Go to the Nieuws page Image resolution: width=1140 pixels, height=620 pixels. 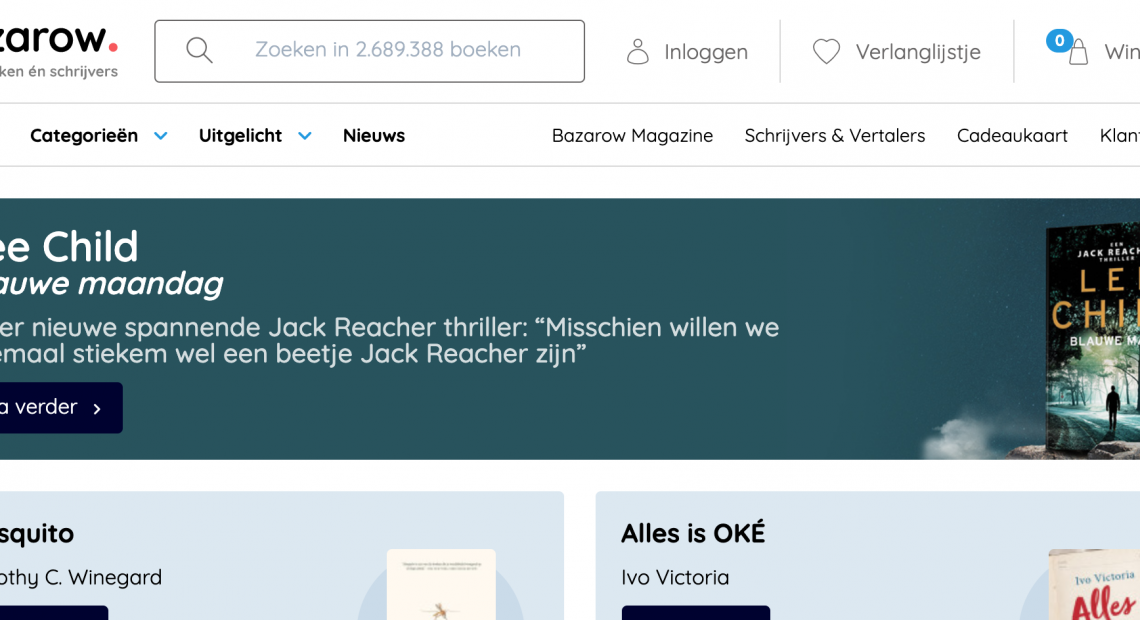[x=374, y=135]
